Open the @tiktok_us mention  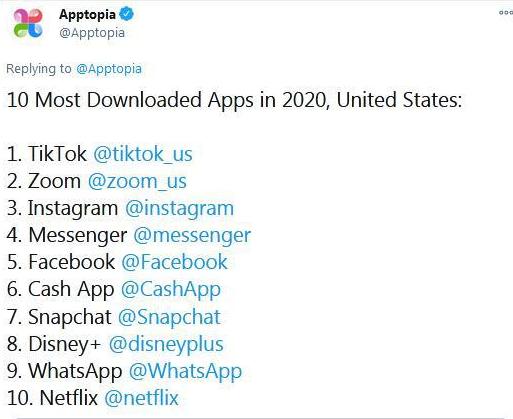[143, 154]
